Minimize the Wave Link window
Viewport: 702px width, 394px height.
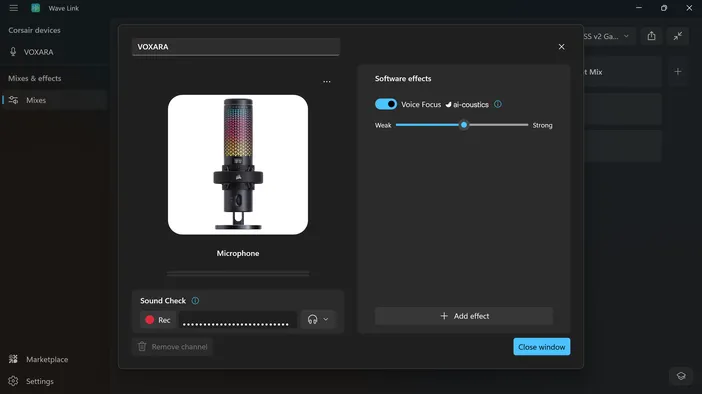click(639, 8)
